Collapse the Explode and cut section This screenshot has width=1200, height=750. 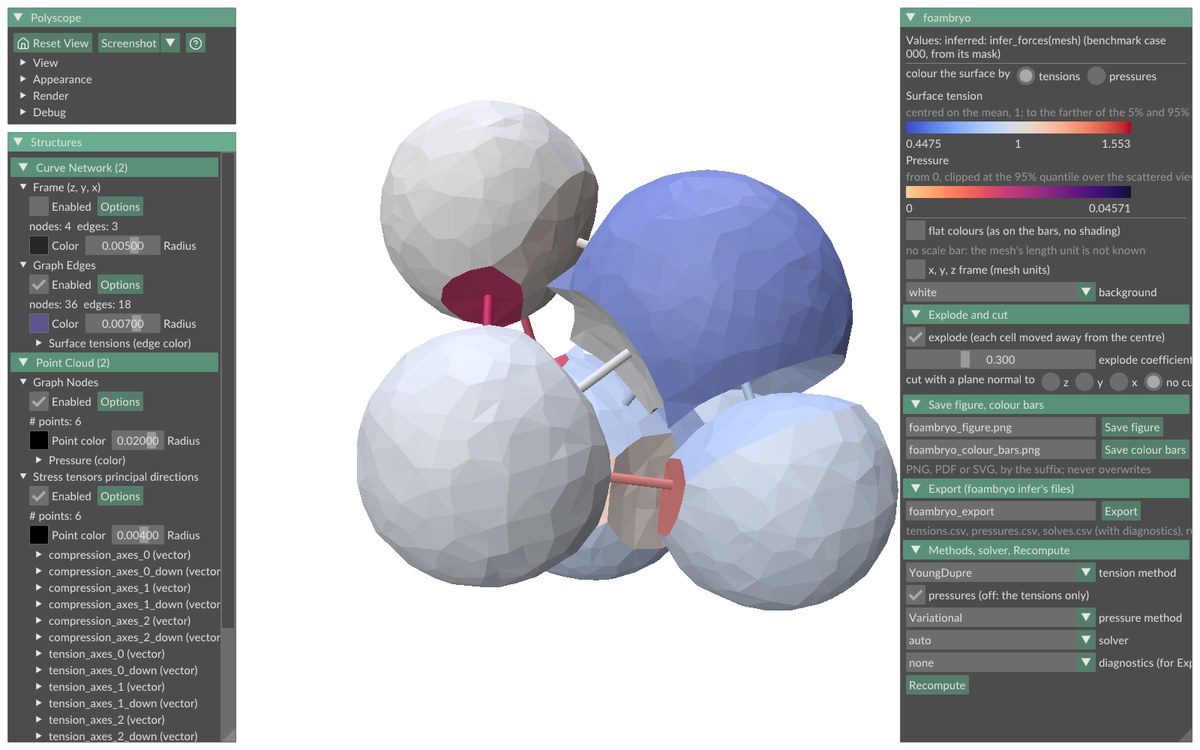point(1046,315)
